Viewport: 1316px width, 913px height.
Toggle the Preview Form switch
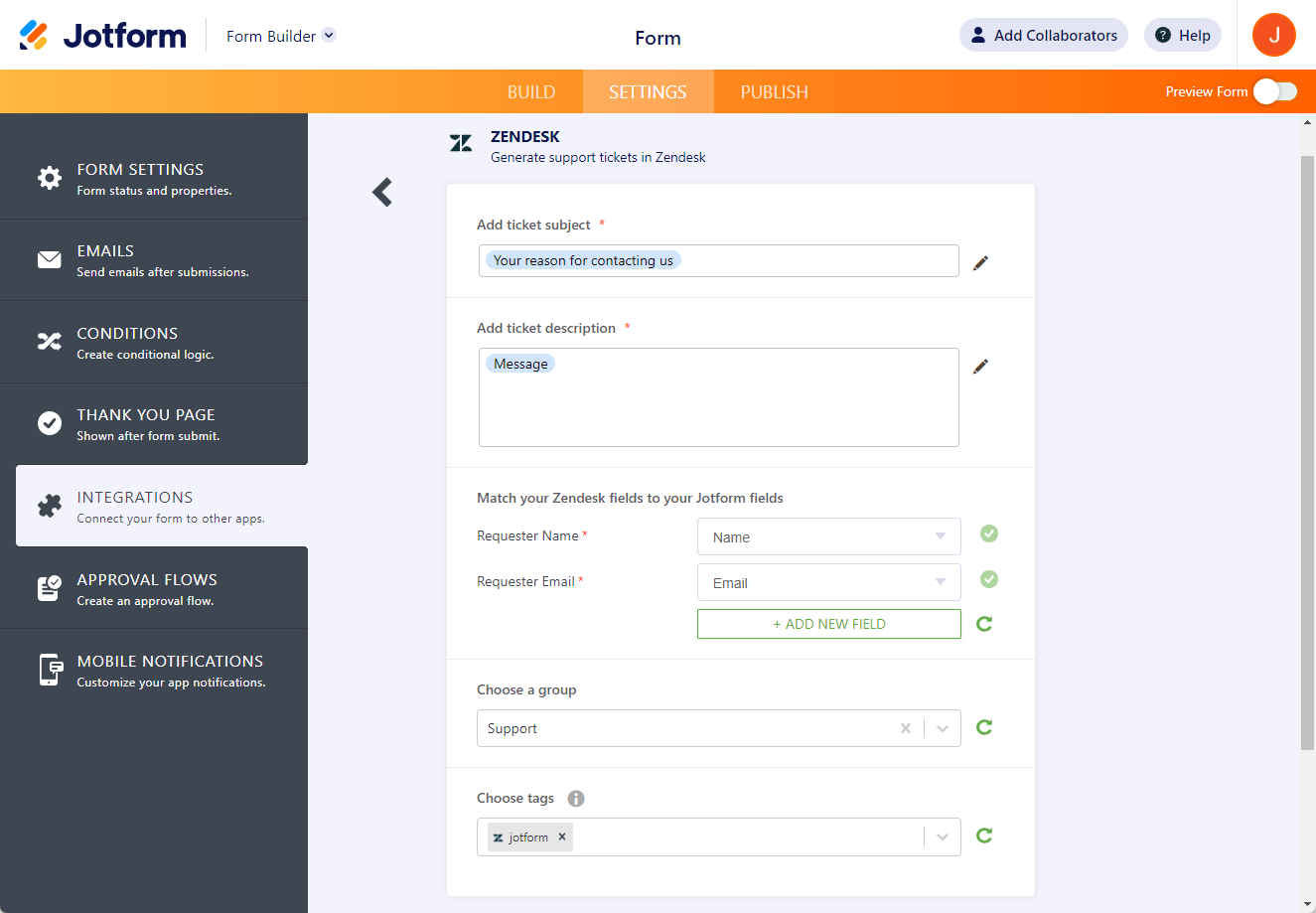pos(1274,91)
